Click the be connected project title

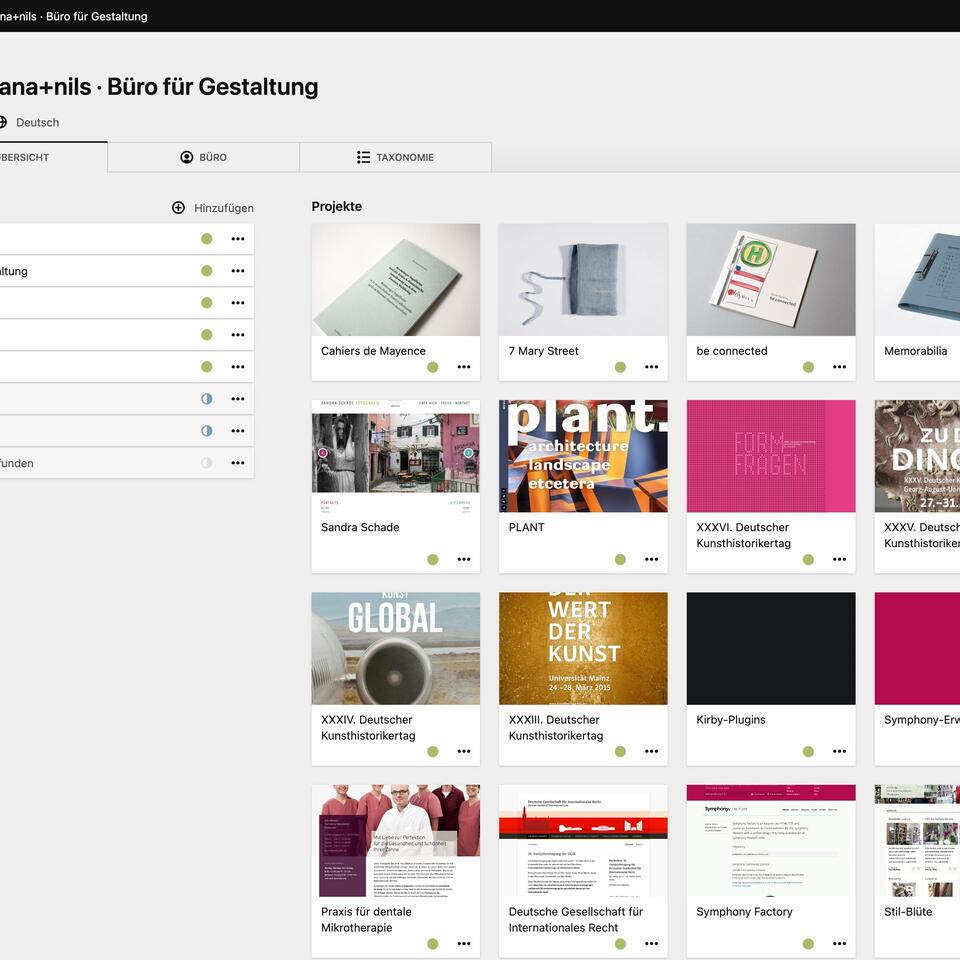click(732, 351)
